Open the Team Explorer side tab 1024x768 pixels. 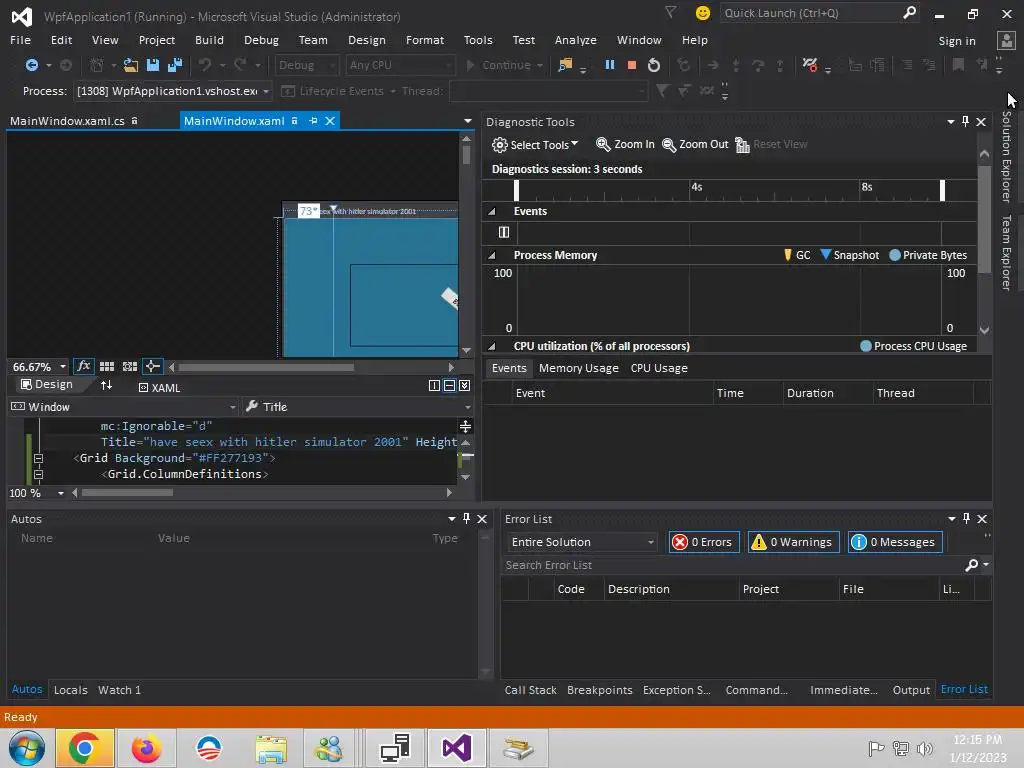click(1006, 253)
